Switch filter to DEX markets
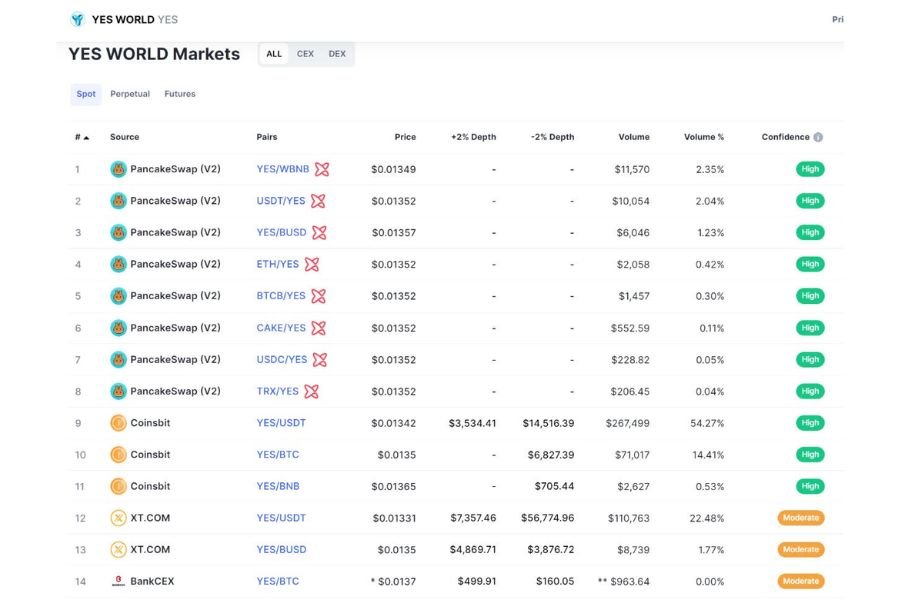The width and height of the screenshot is (900, 600). 337,54
